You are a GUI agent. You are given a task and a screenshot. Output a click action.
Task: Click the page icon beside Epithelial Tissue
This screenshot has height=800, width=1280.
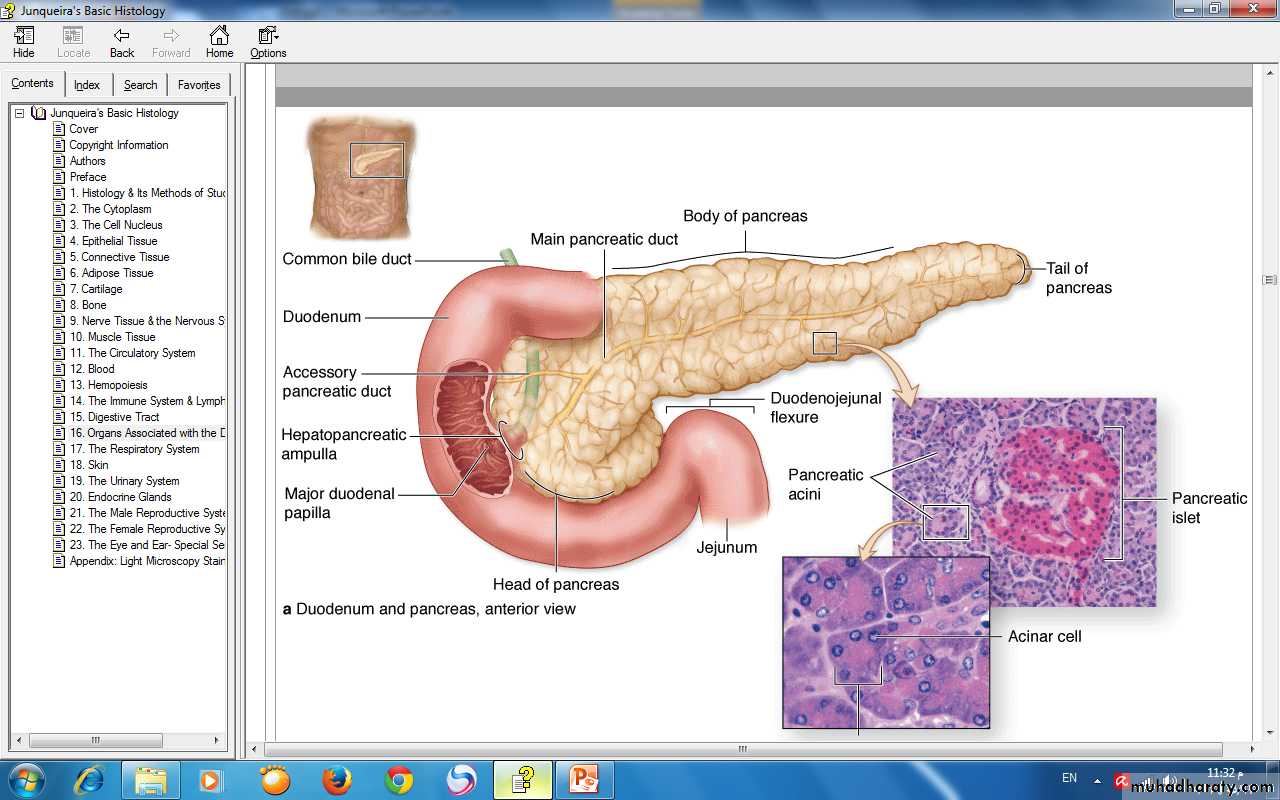59,241
